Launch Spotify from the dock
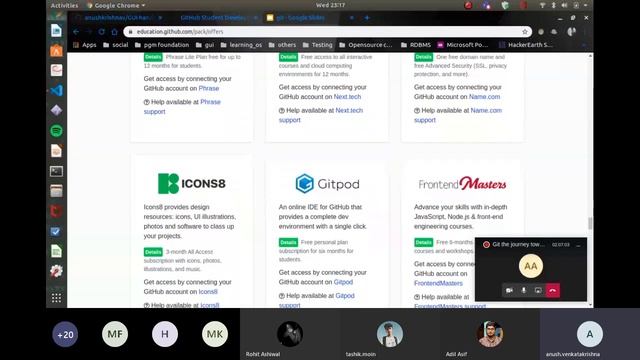The image size is (640, 360). 56,131
